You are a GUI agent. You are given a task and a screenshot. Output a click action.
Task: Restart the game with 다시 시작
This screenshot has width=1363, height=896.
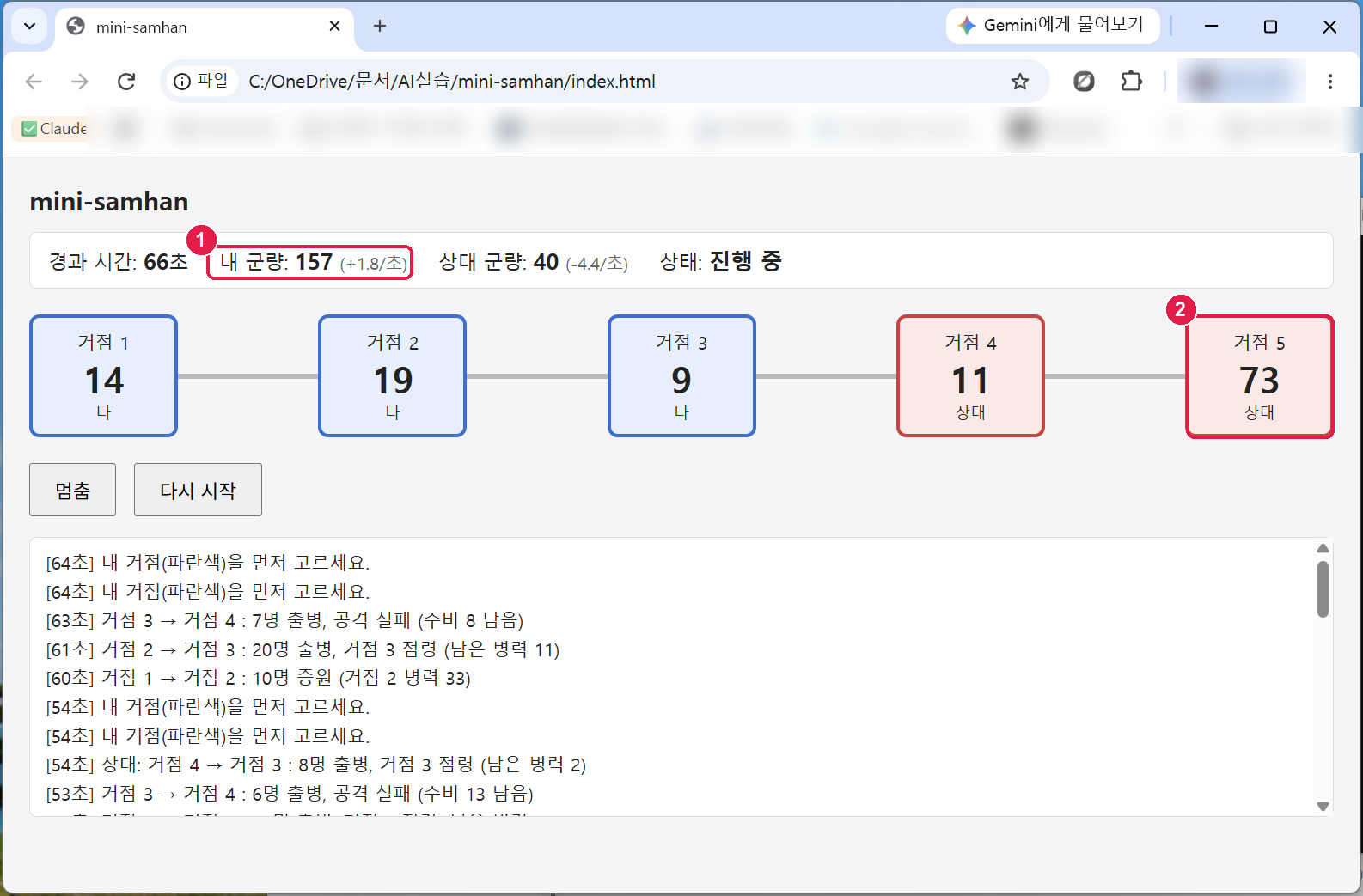point(198,490)
